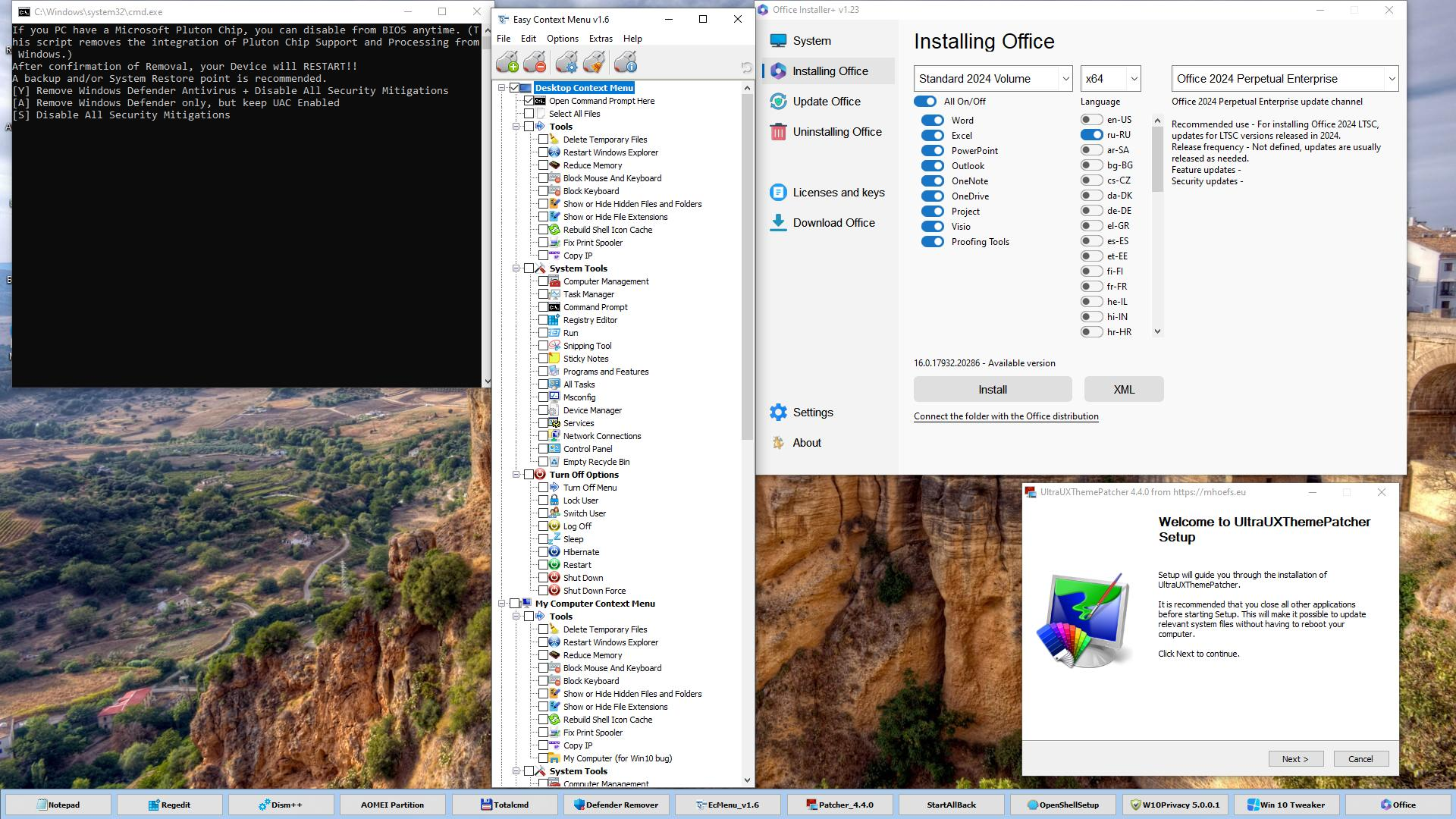Click the mouse-with-broom Context Menu Cleaner icon
Viewport: 1456px width, 819px height.
click(595, 63)
